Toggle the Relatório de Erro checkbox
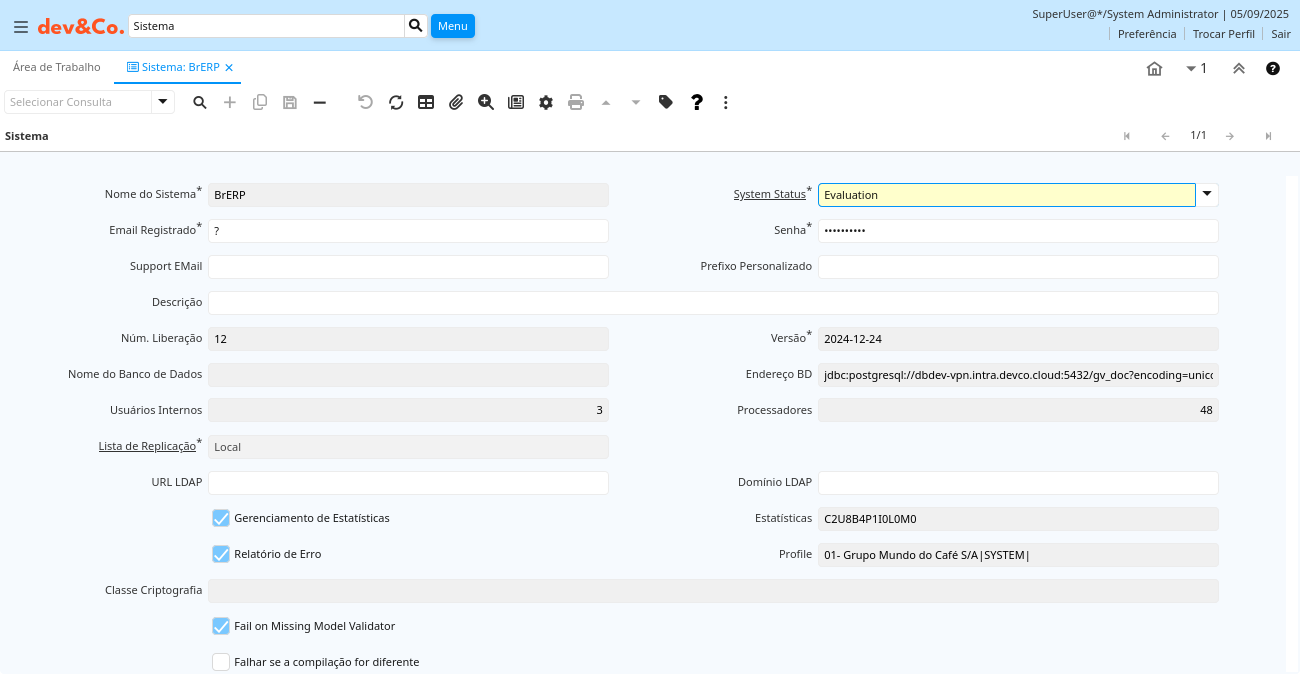This screenshot has height=674, width=1300. coord(221,554)
